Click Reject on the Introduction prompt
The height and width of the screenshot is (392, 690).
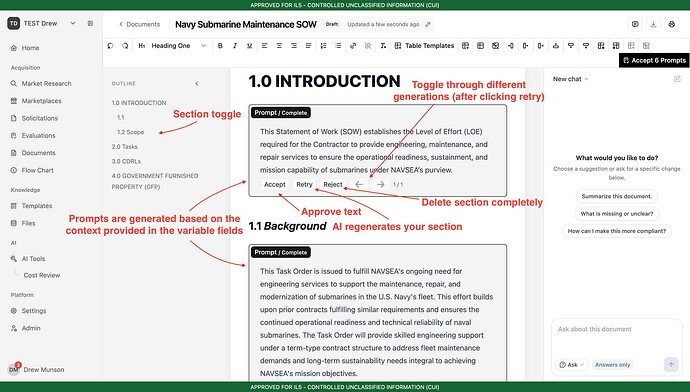333,184
